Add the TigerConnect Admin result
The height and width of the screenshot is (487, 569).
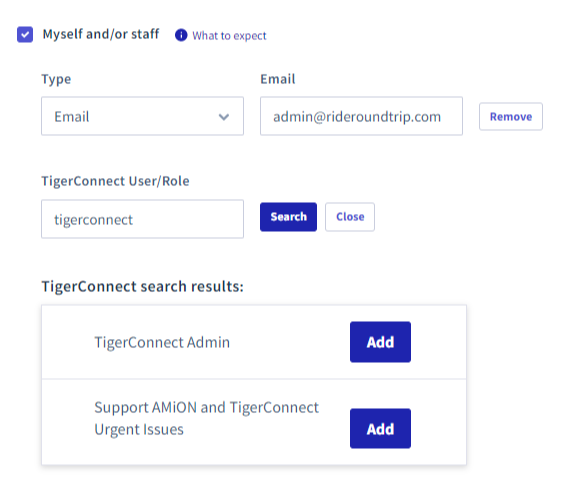pyautogui.click(x=380, y=342)
